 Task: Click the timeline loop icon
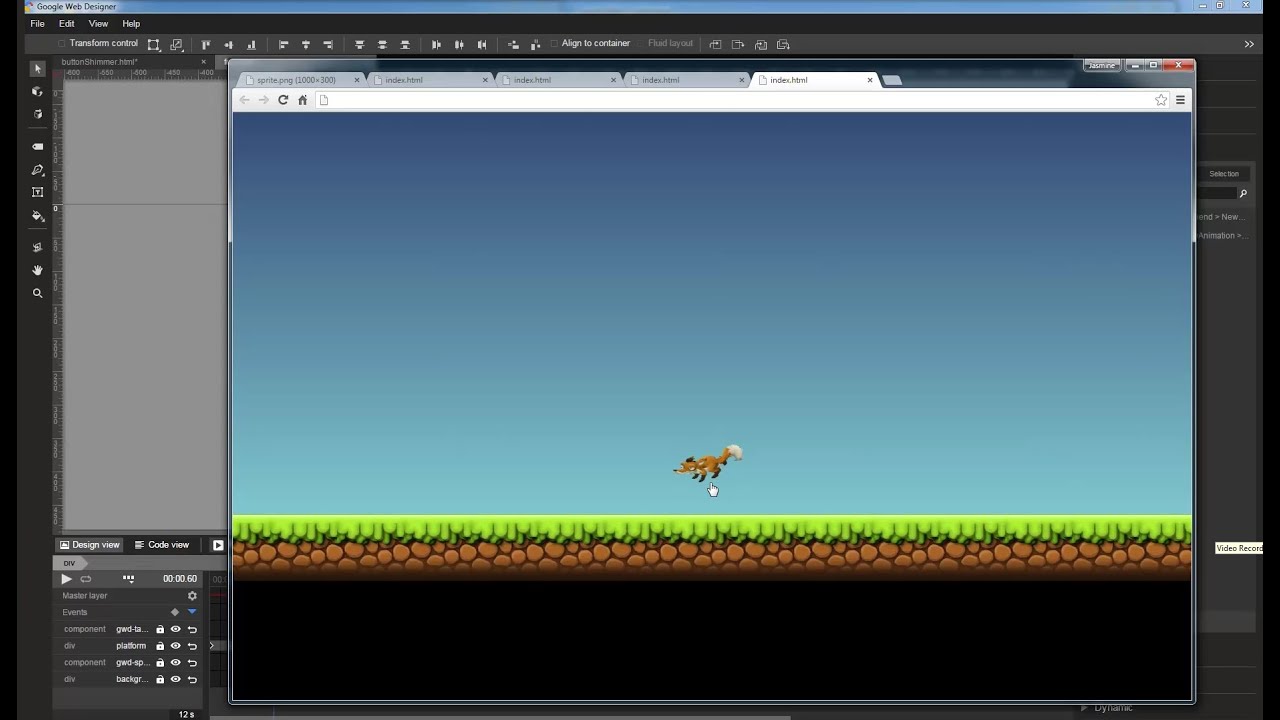point(86,579)
